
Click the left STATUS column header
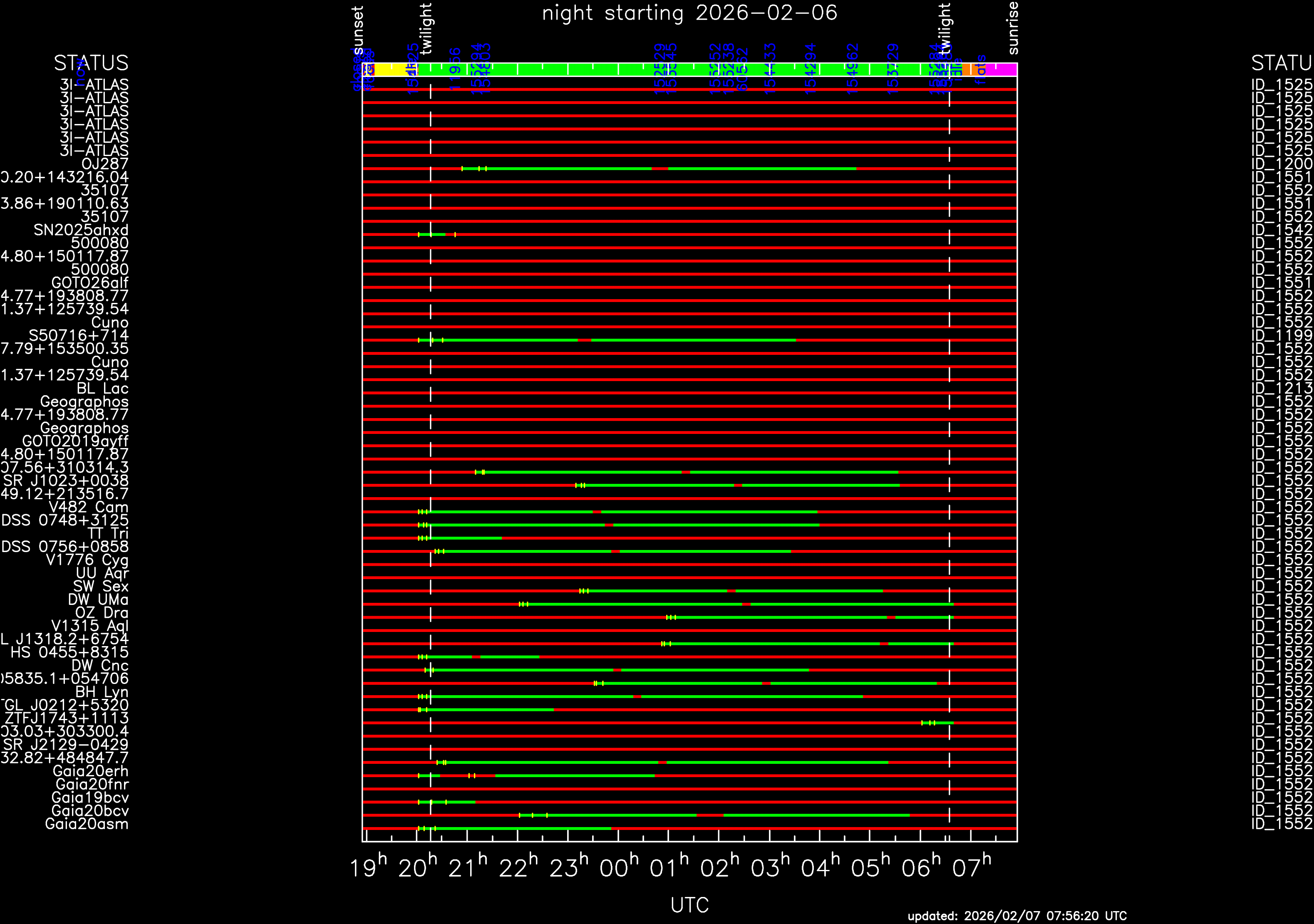(x=91, y=63)
